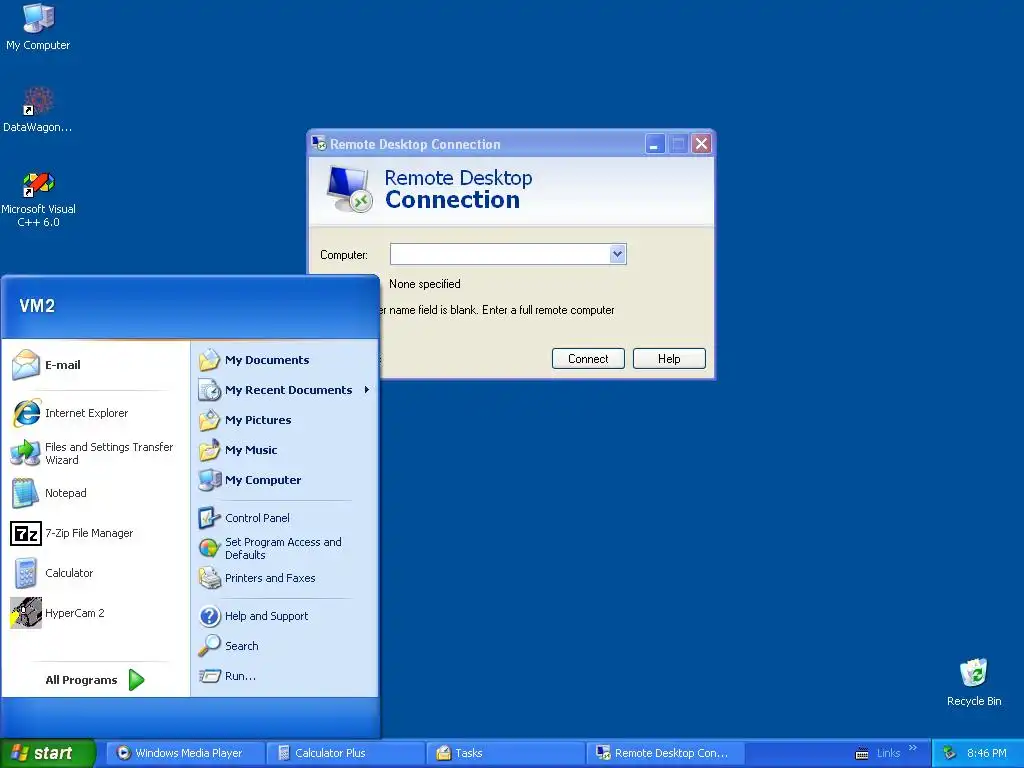The image size is (1024, 768).
Task: Click the keyboard icon beside Links
Action: point(862,754)
